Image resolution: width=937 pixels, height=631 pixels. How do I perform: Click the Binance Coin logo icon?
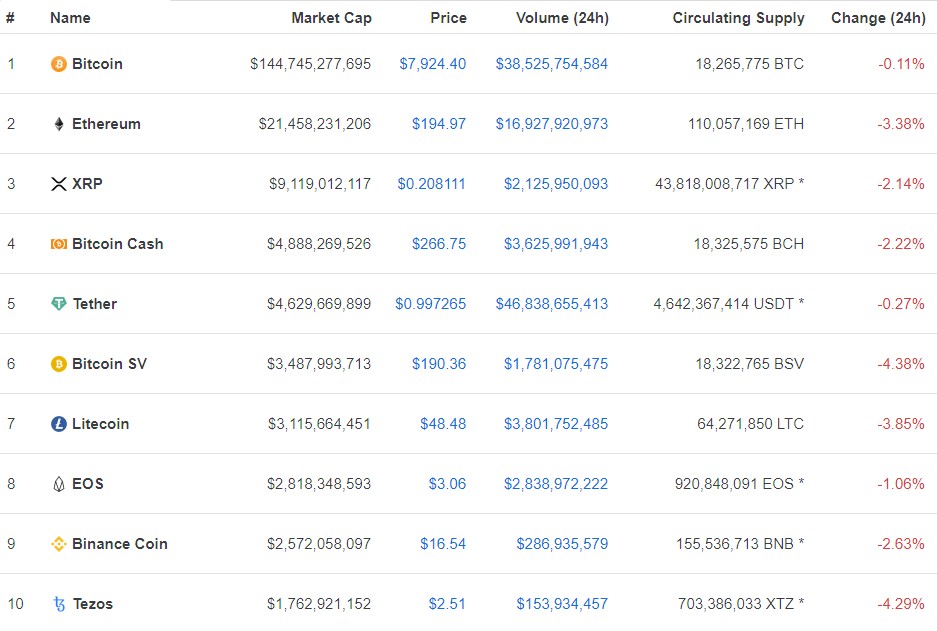[x=59, y=544]
